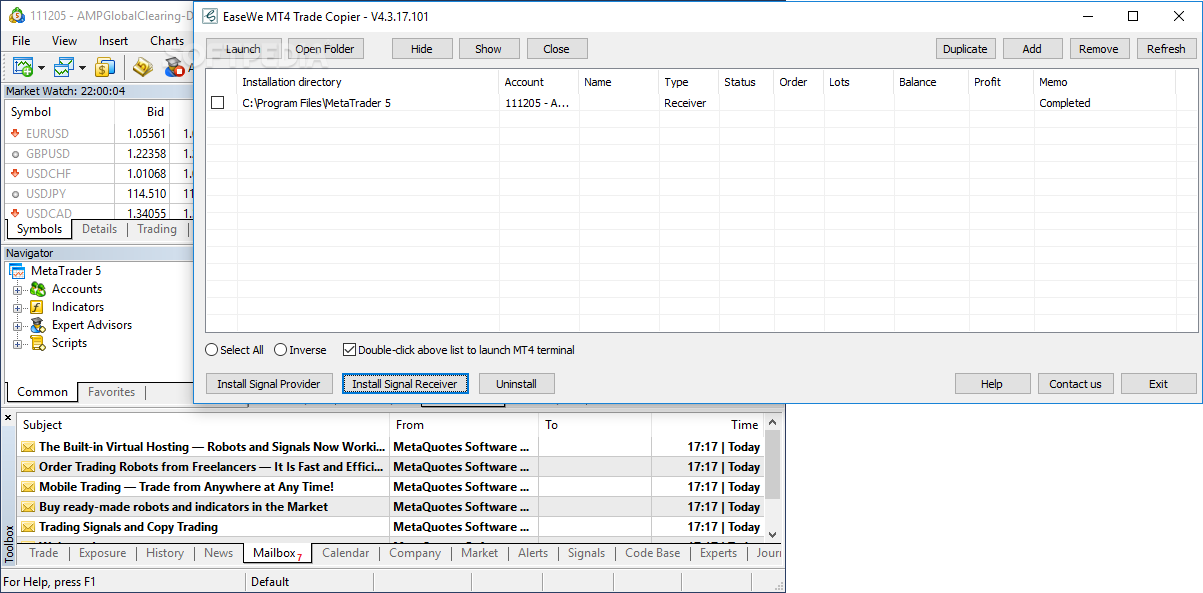
Task: Click the Expert Advisors icon in Navigator
Action: [38, 325]
